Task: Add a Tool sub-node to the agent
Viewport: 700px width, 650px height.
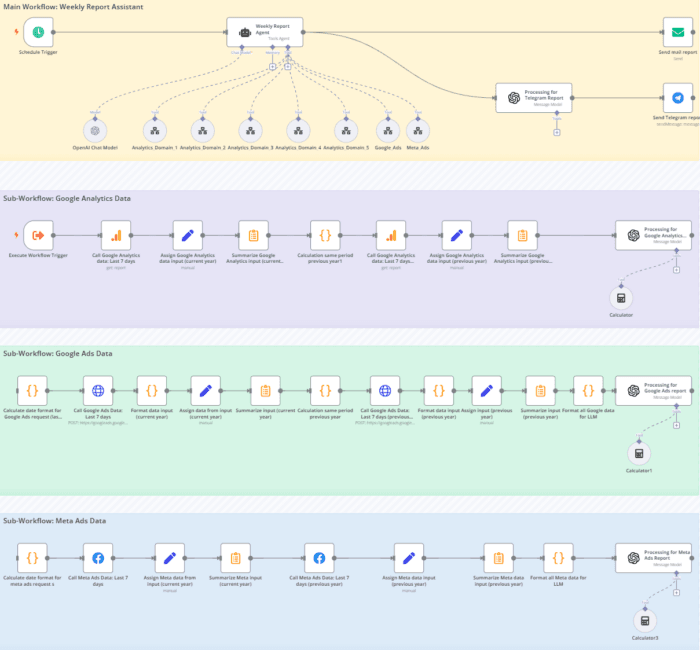Action: point(288,67)
